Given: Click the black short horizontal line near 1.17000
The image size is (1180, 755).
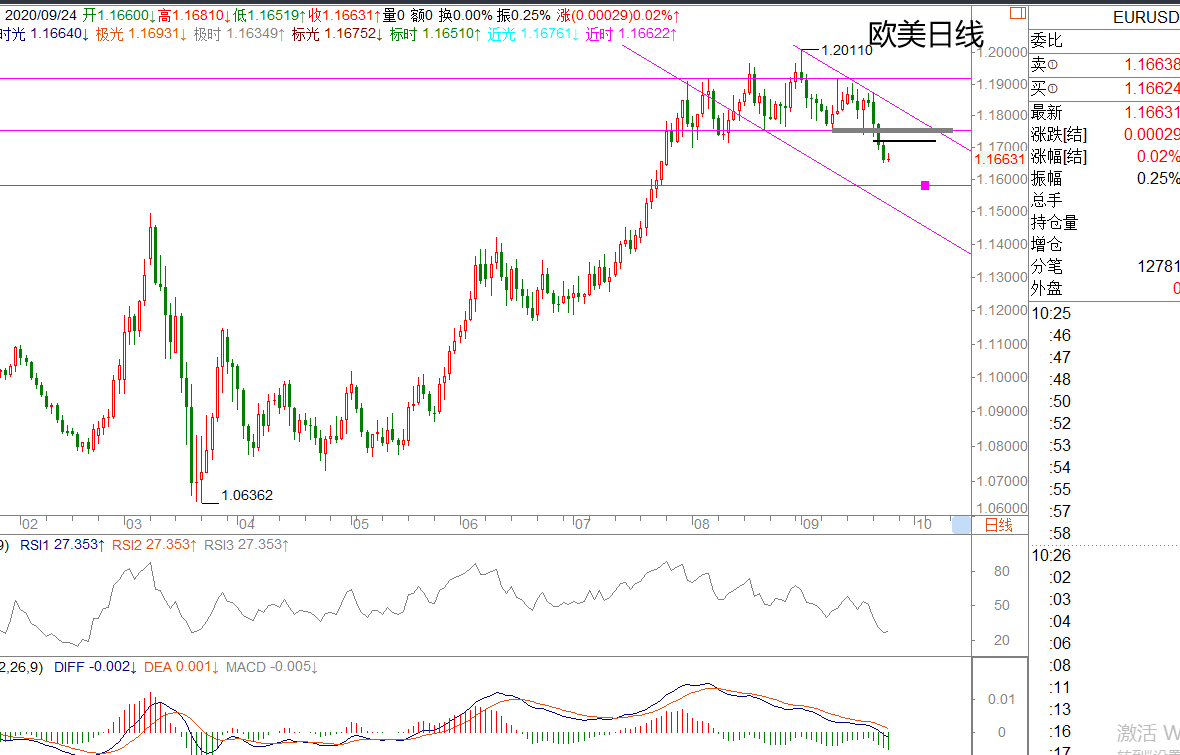Looking at the screenshot, I should (905, 141).
